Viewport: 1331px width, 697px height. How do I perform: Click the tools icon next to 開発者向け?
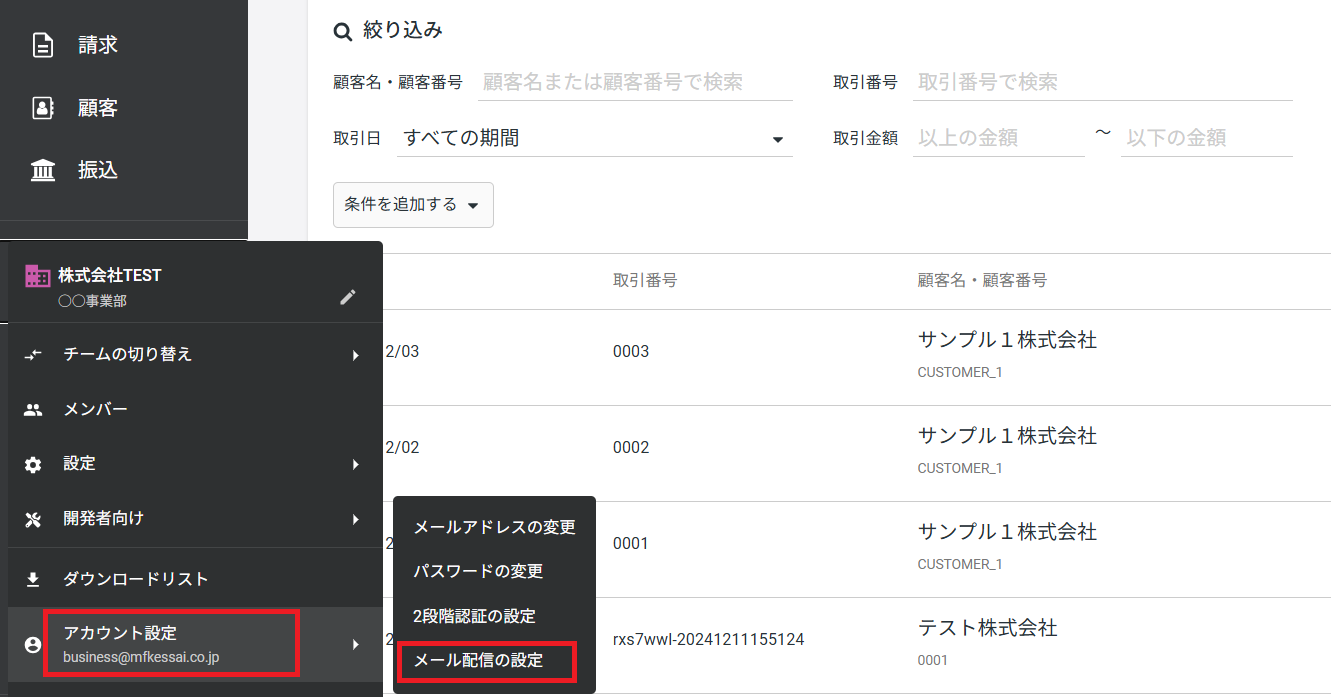(33, 519)
